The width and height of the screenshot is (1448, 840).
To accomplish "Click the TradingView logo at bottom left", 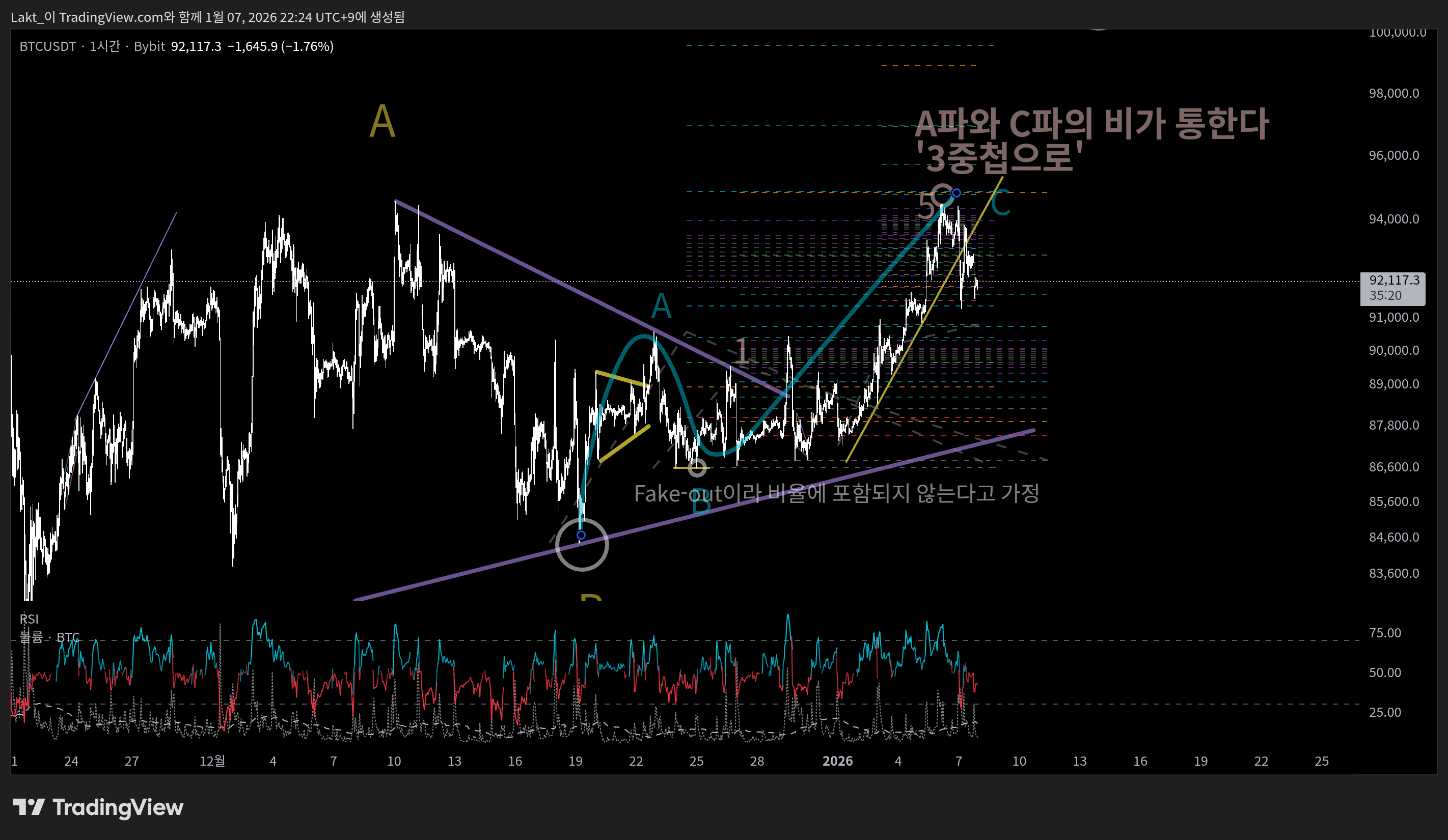I will point(98,807).
